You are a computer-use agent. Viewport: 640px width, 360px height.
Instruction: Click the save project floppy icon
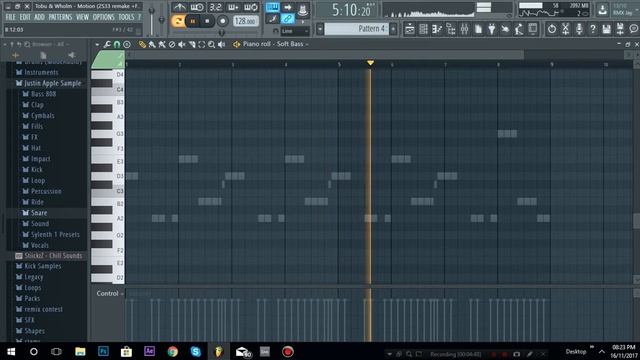tap(607, 29)
